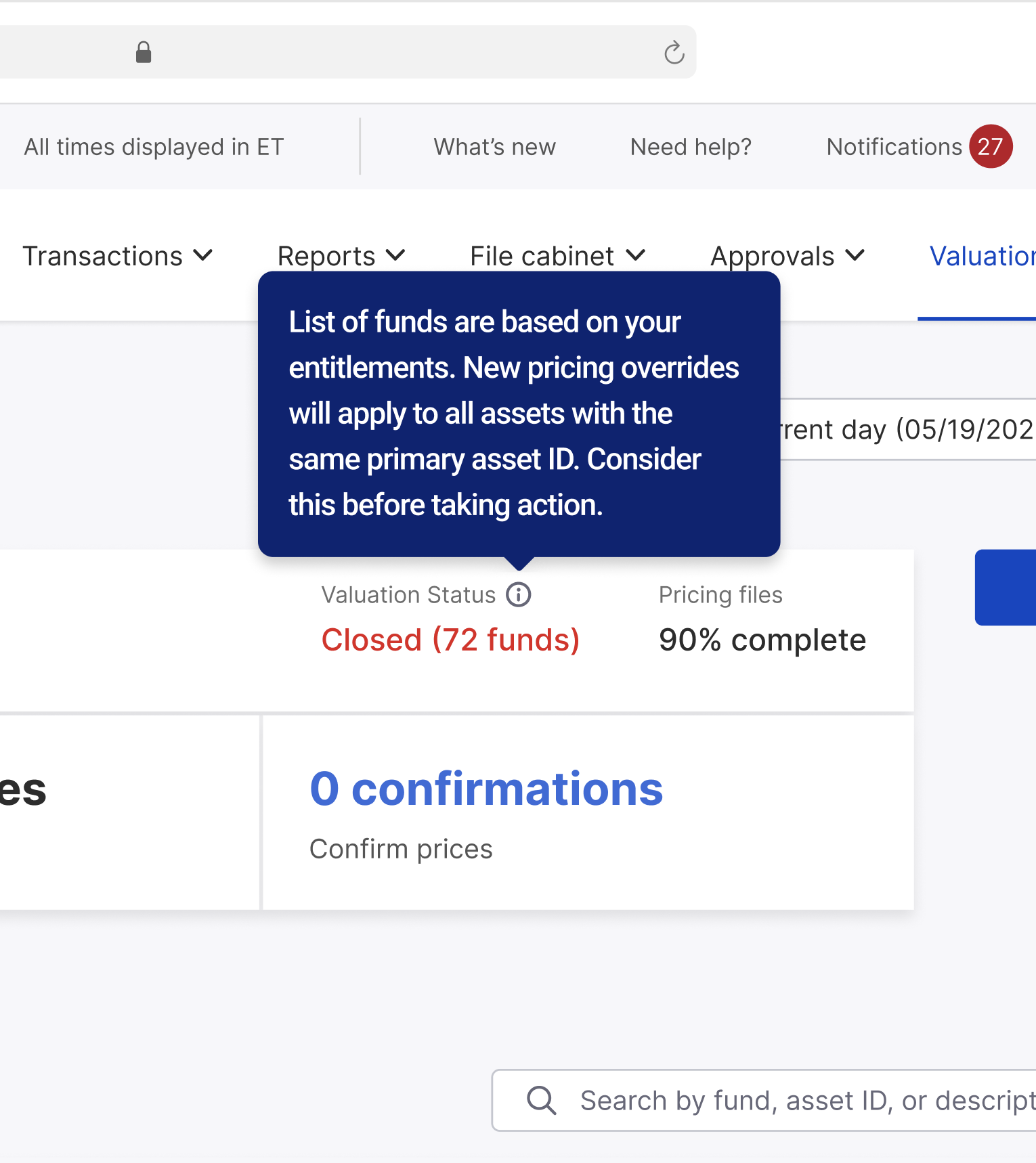Open the Transactions menu

pos(118,257)
